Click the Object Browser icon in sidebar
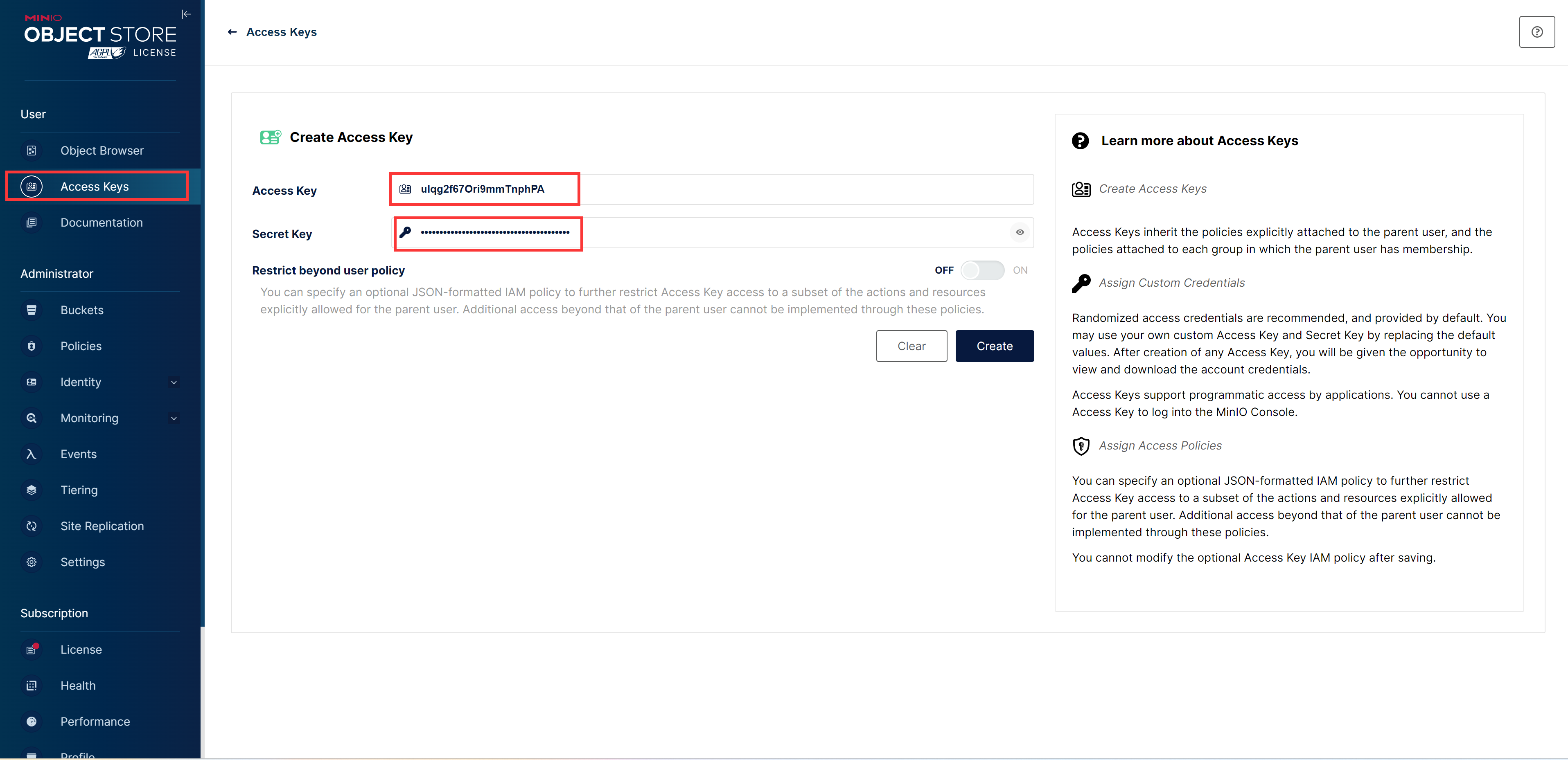1568x760 pixels. coord(31,150)
